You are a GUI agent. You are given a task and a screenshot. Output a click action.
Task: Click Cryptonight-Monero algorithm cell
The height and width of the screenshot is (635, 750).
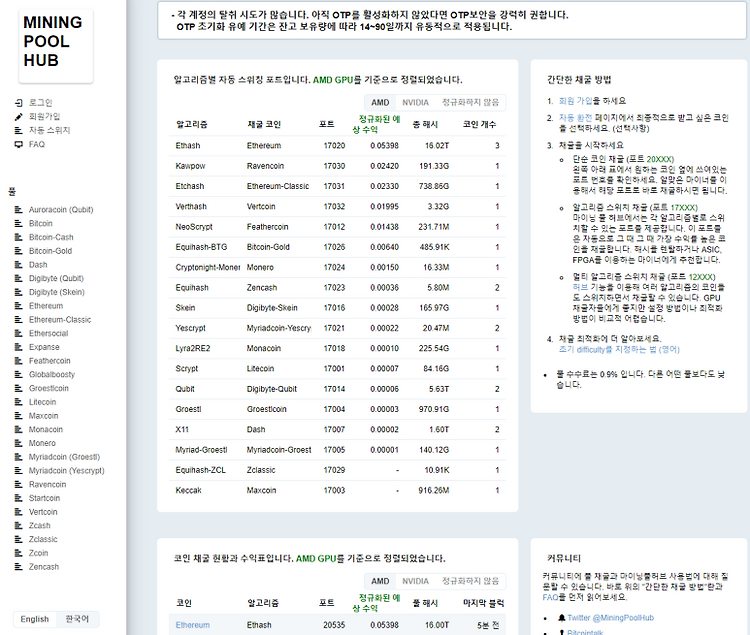tap(208, 267)
